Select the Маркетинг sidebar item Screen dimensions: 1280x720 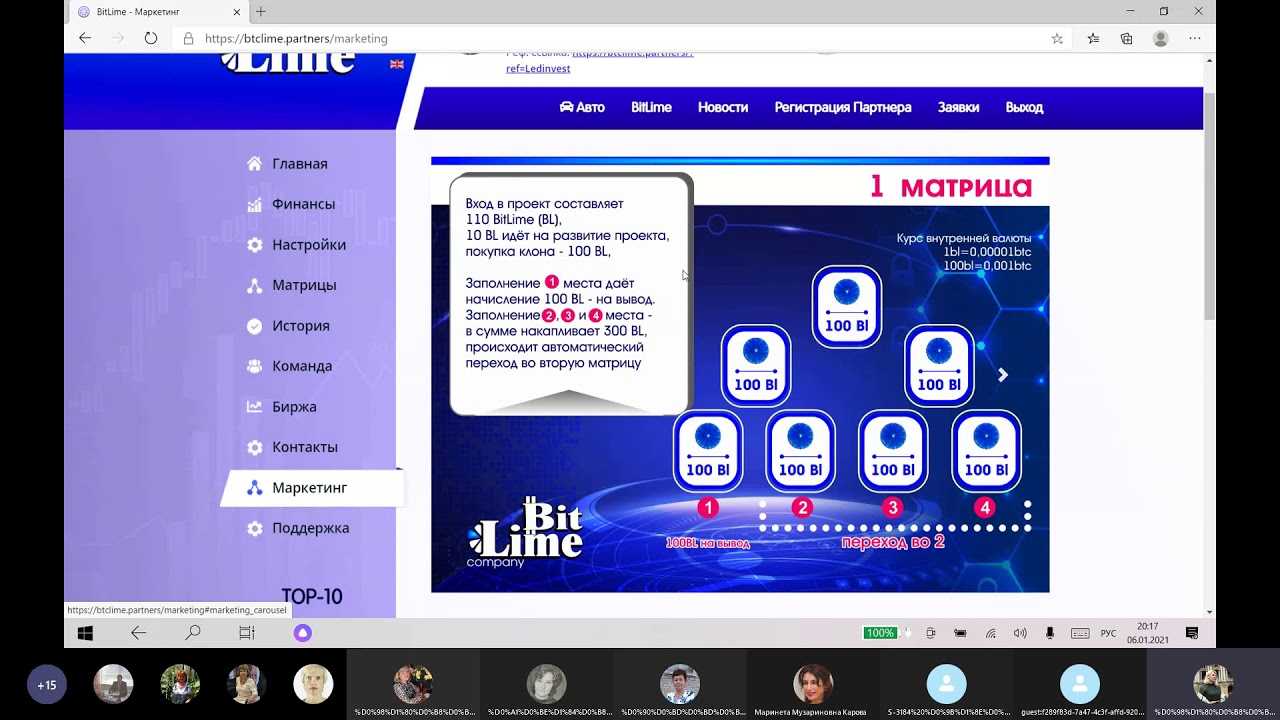tap(311, 488)
